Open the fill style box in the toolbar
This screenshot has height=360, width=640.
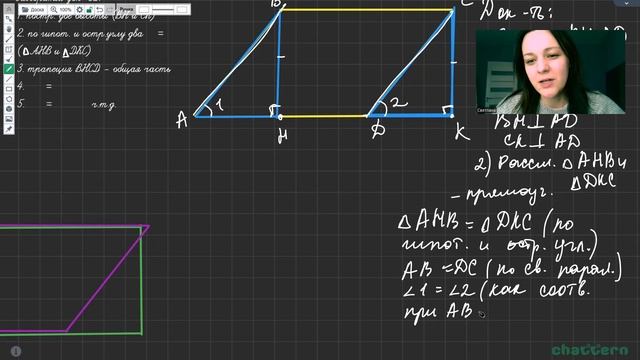tap(182, 9)
